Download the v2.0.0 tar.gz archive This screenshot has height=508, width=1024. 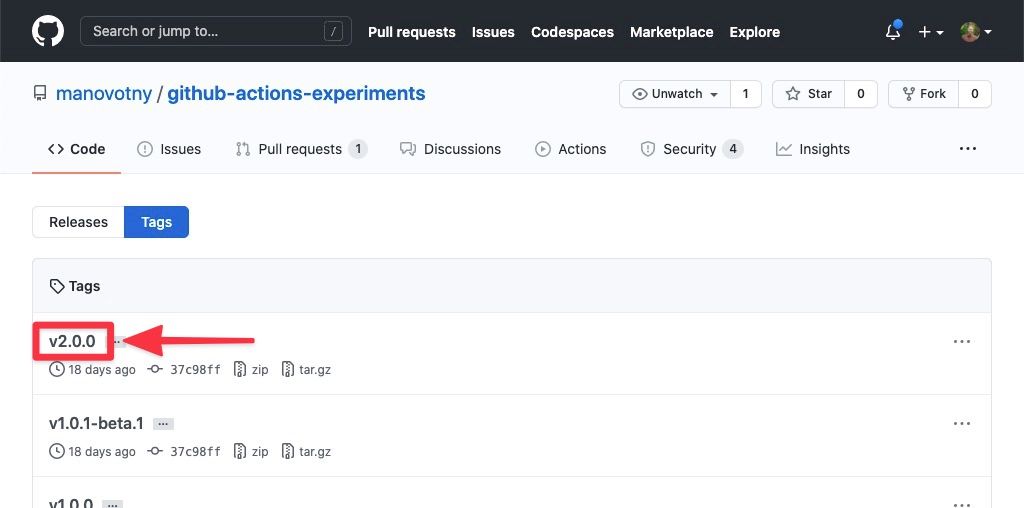(x=306, y=369)
